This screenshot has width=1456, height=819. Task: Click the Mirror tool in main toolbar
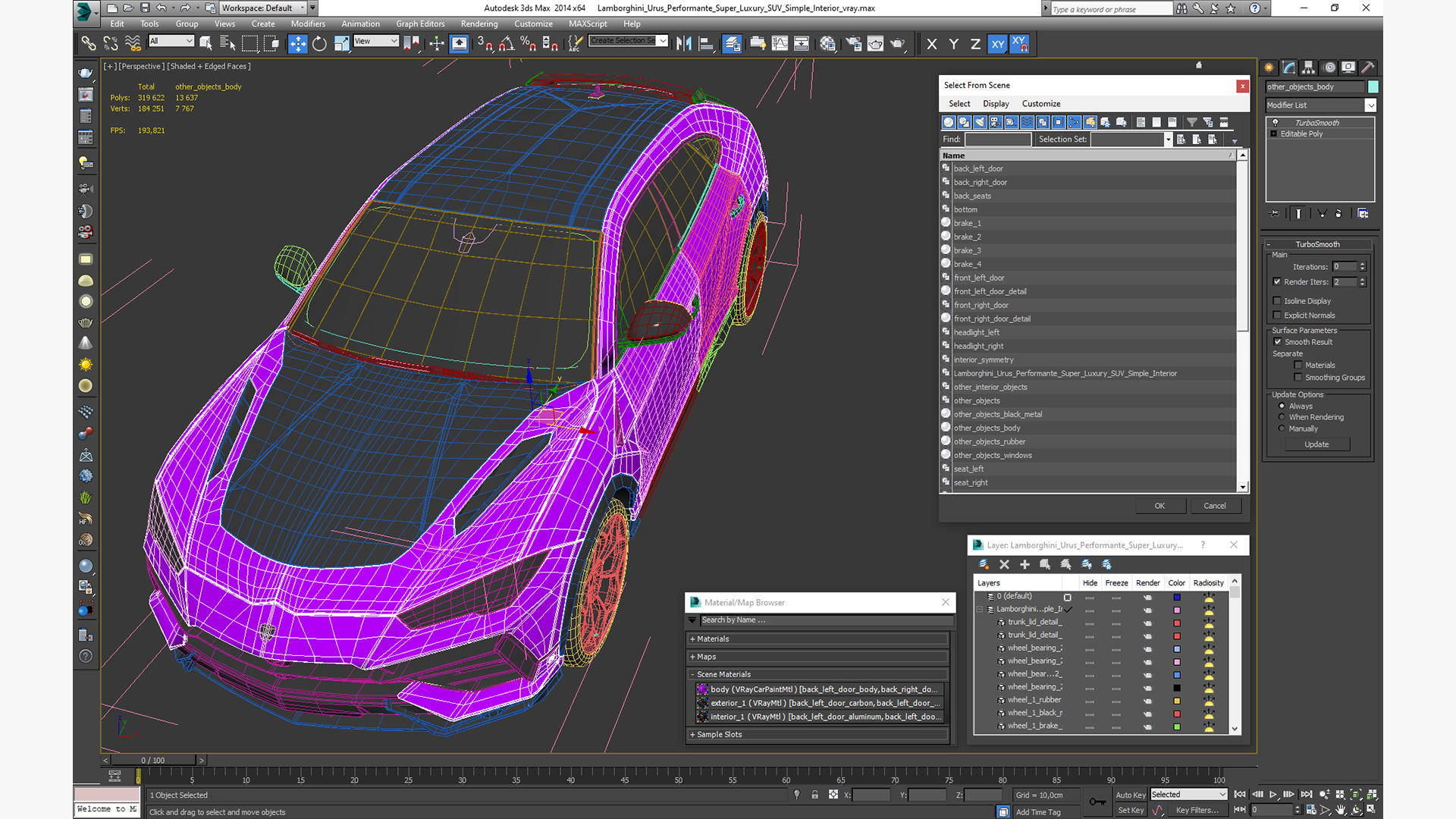pos(684,44)
